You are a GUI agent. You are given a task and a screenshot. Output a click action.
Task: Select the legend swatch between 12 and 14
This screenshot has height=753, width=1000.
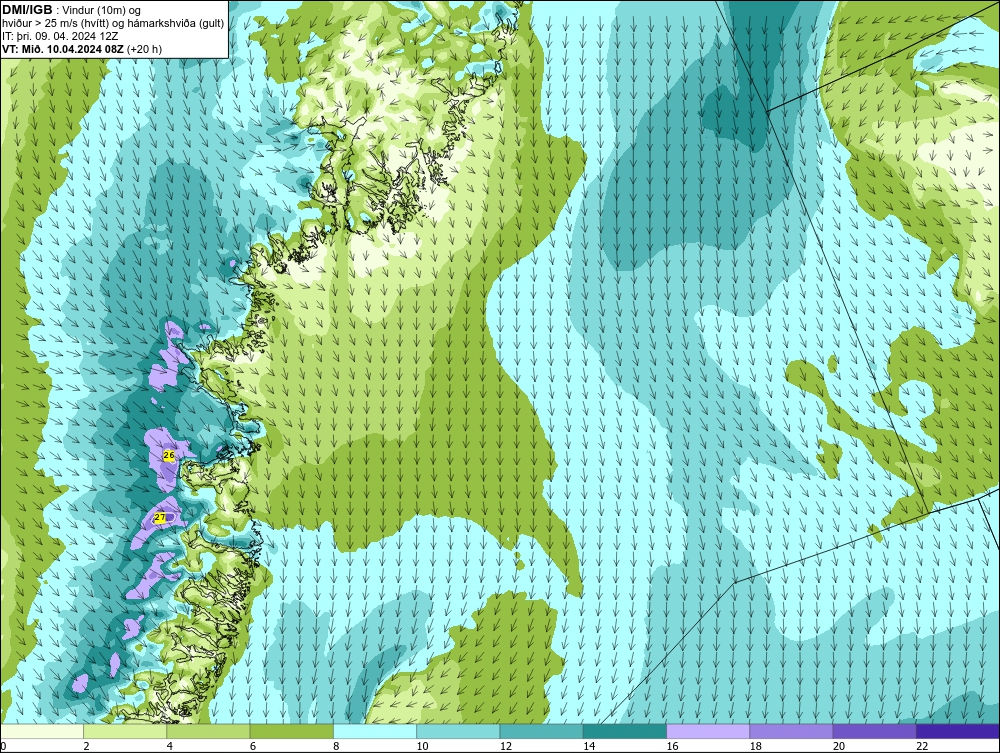(541, 731)
